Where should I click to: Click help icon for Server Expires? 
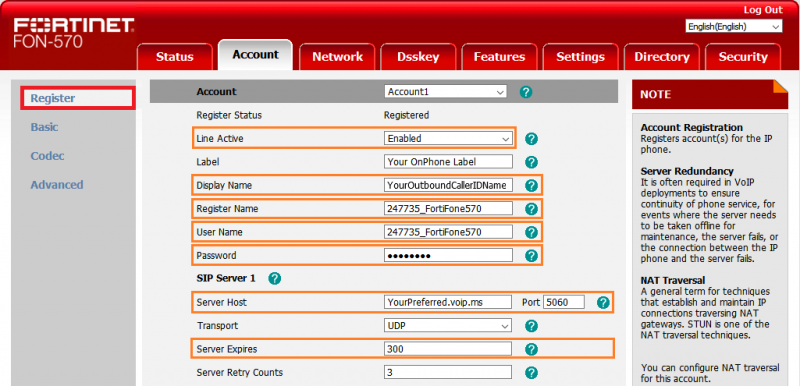click(x=532, y=349)
